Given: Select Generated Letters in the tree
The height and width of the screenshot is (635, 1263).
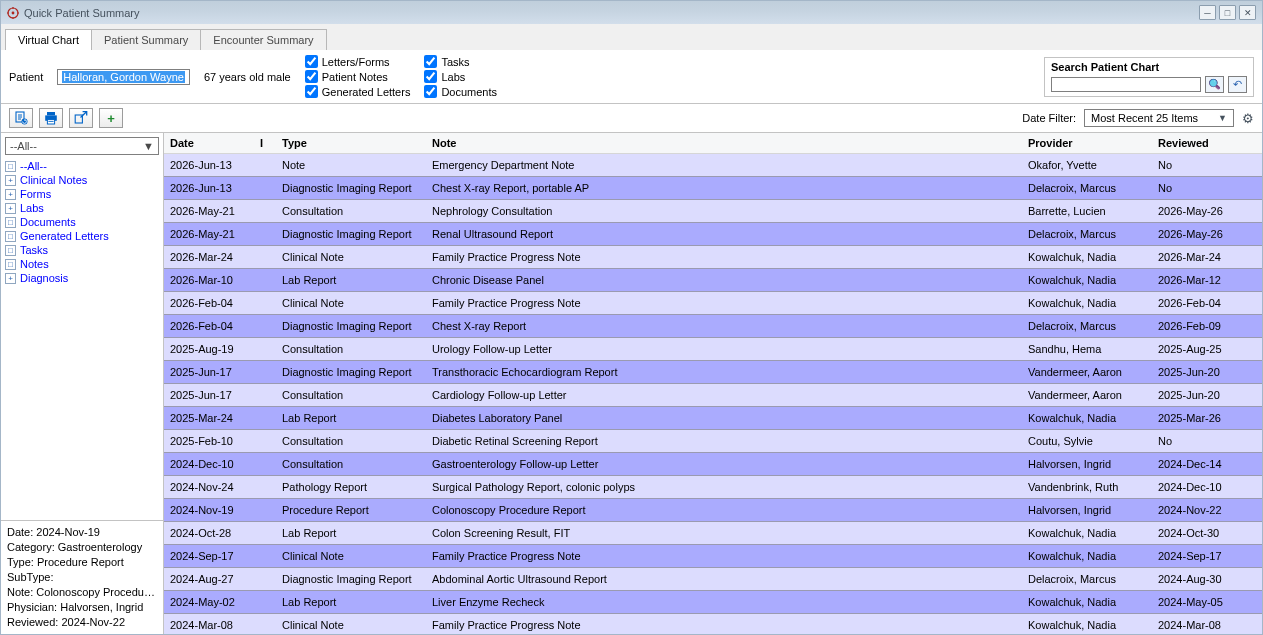Looking at the screenshot, I should point(64,236).
